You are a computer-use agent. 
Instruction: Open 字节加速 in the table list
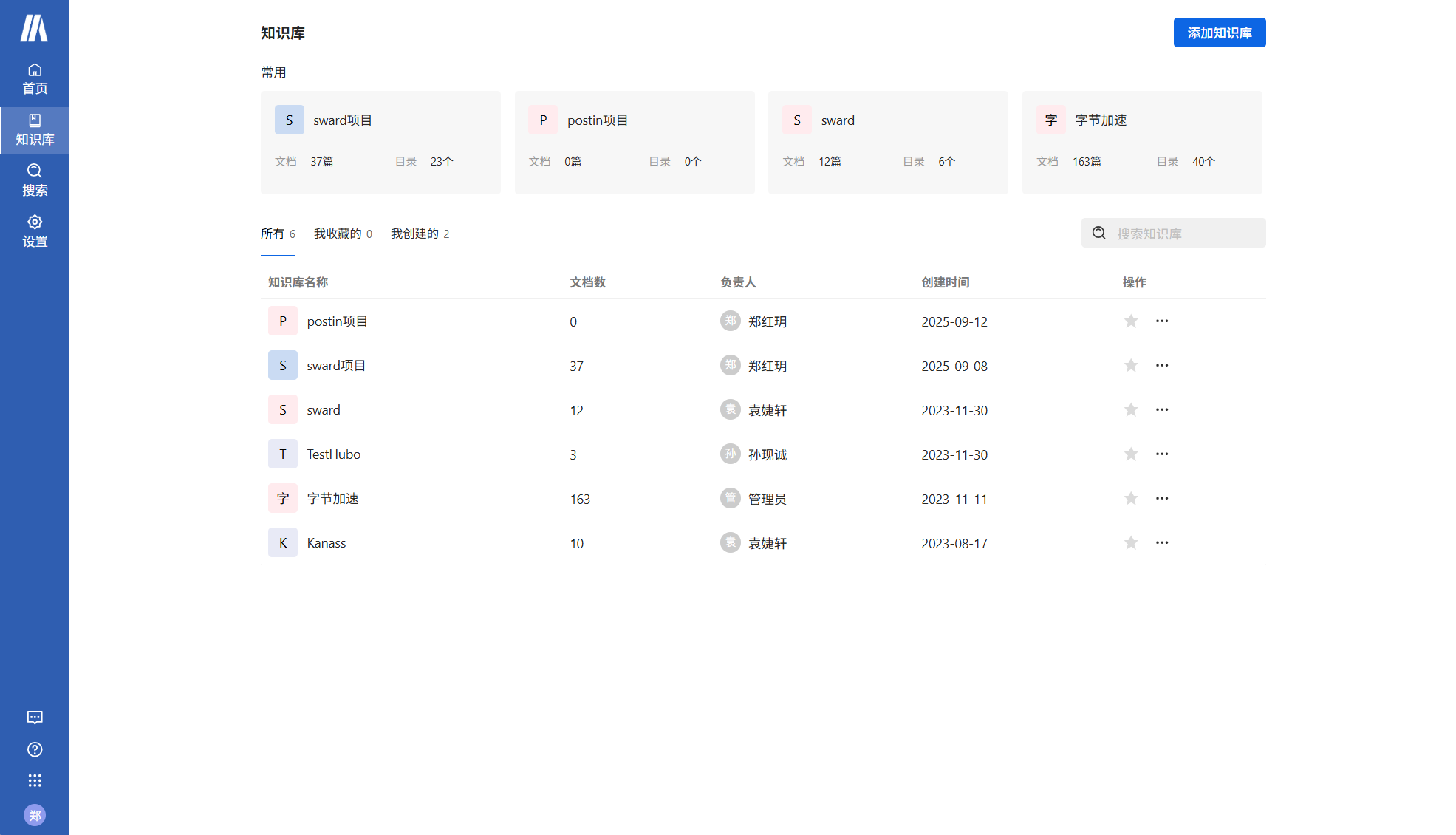click(332, 498)
